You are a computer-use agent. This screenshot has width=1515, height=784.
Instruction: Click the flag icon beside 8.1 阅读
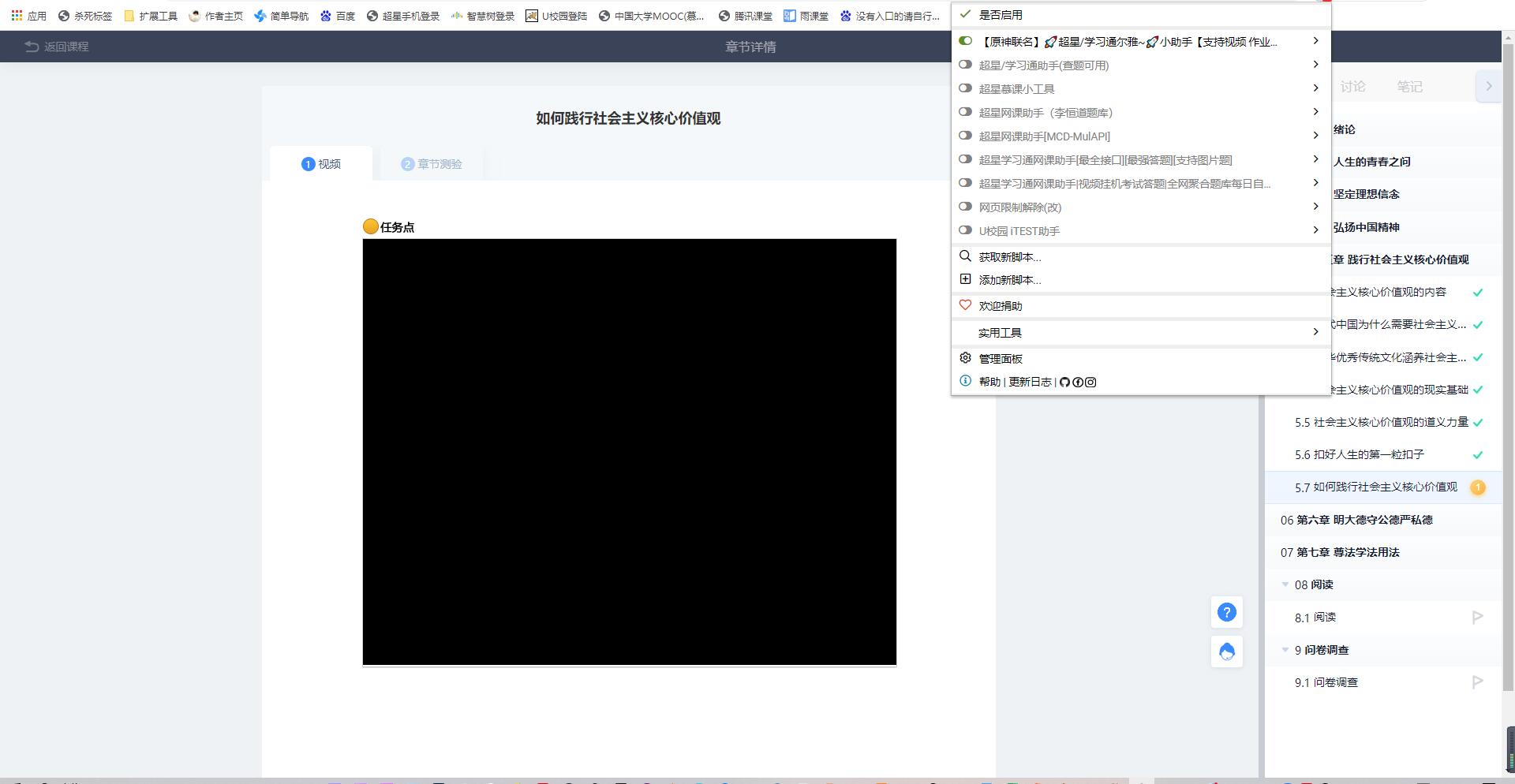pos(1478,617)
